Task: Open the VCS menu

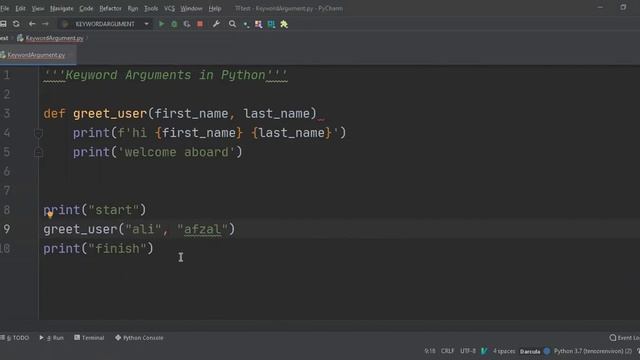Action: coord(169,8)
